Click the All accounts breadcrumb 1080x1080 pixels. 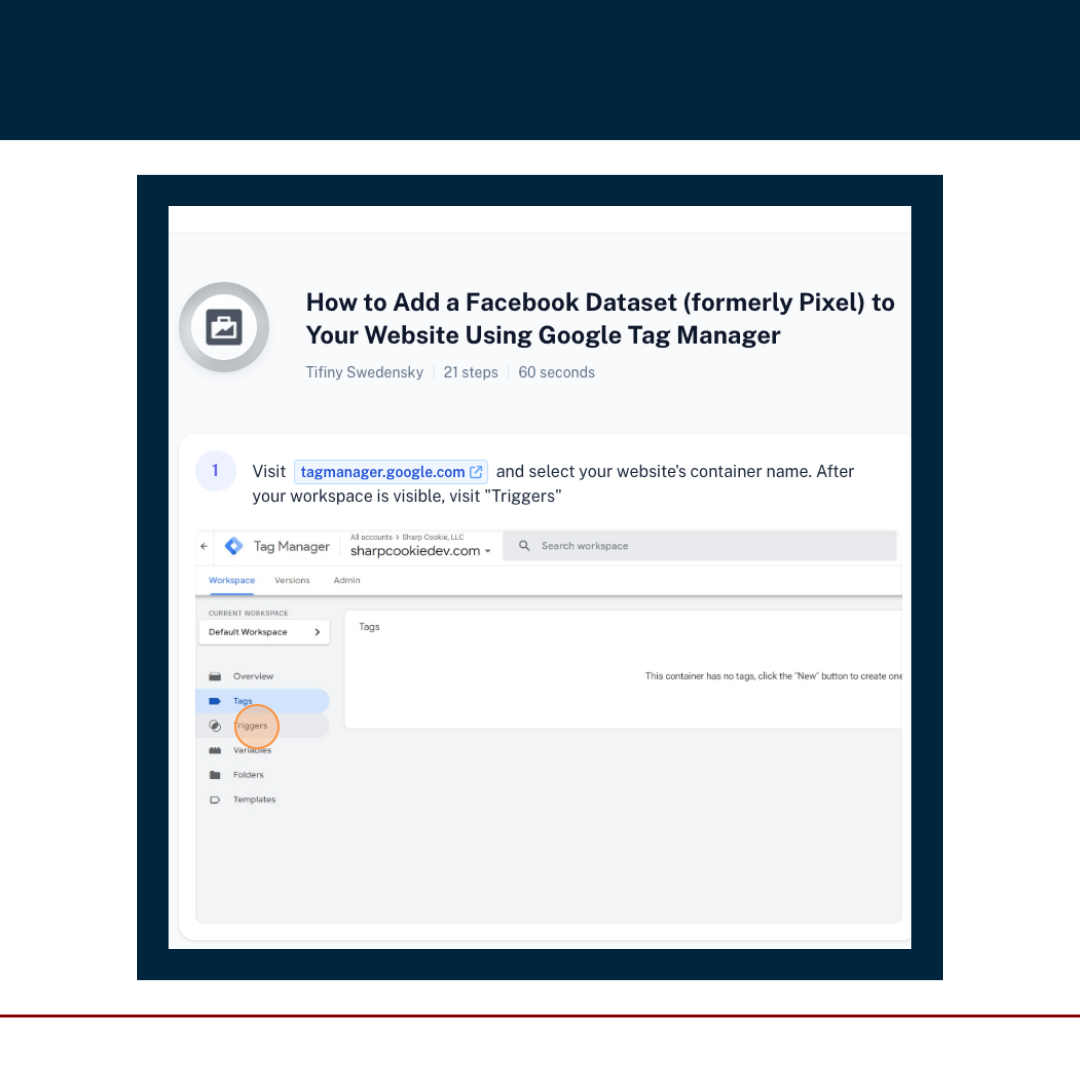coord(371,537)
